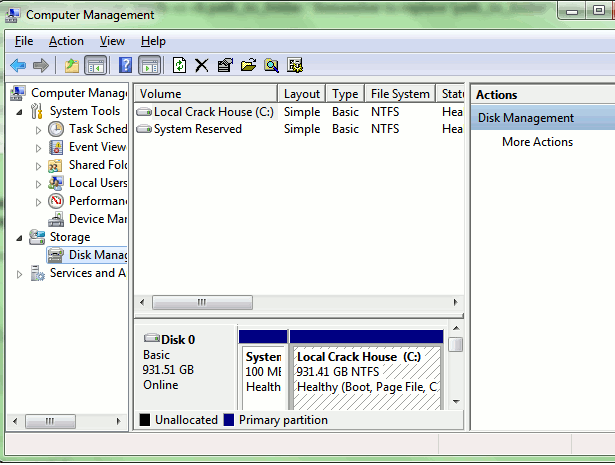
Task: Open Help via the question mark icon
Action: tap(125, 65)
